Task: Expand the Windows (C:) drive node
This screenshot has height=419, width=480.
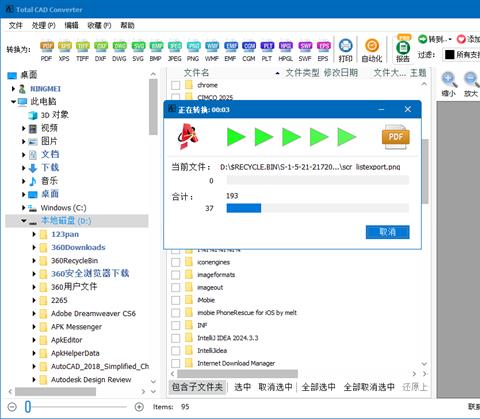Action: point(23,208)
